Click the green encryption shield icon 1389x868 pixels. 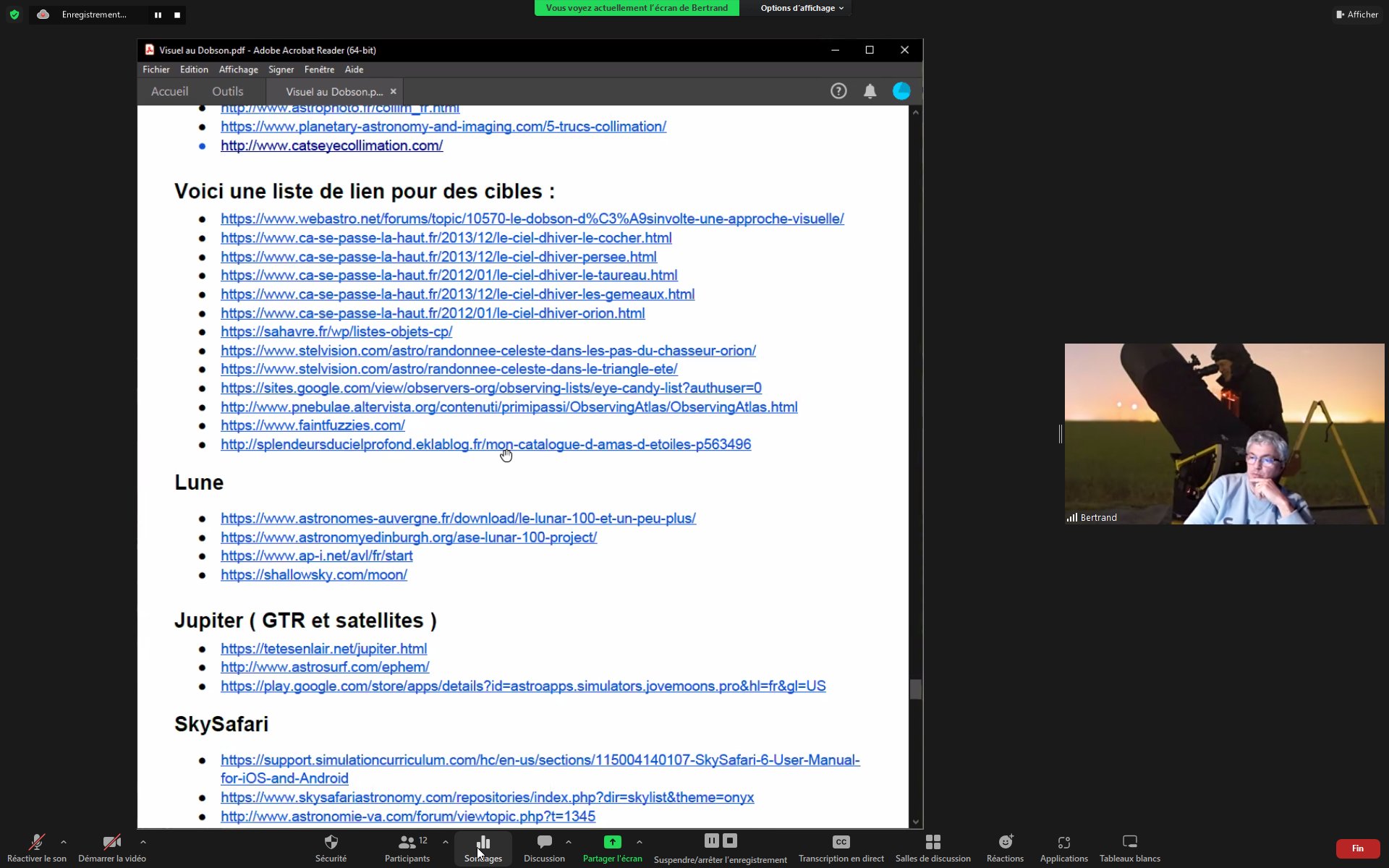[x=14, y=14]
